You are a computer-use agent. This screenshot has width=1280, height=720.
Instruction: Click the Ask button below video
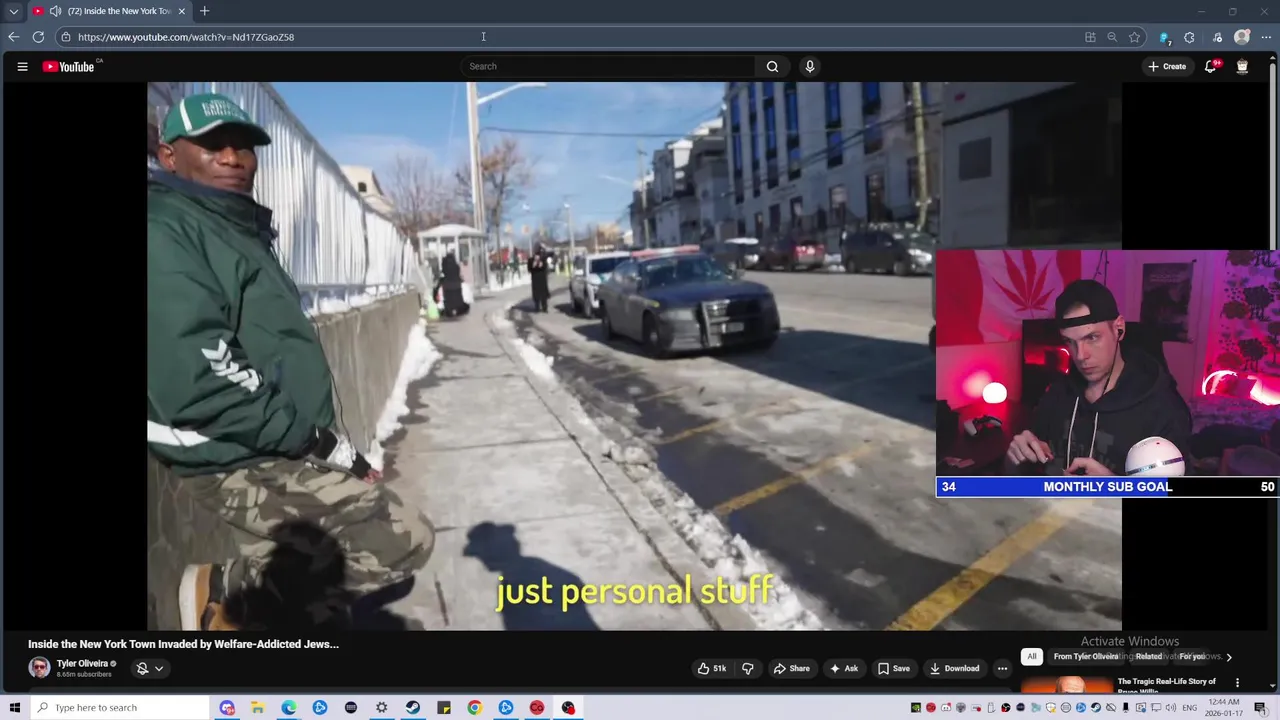(x=843, y=668)
